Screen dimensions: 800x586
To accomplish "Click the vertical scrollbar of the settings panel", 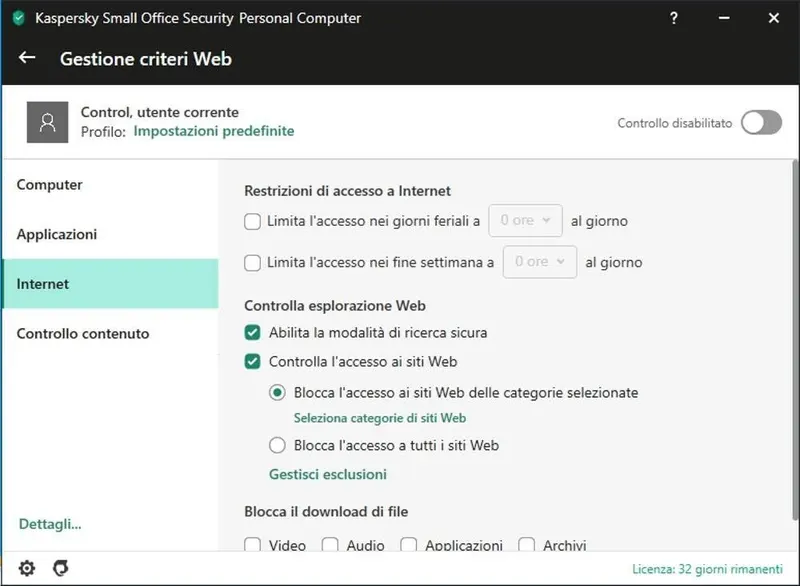I will (x=795, y=341).
